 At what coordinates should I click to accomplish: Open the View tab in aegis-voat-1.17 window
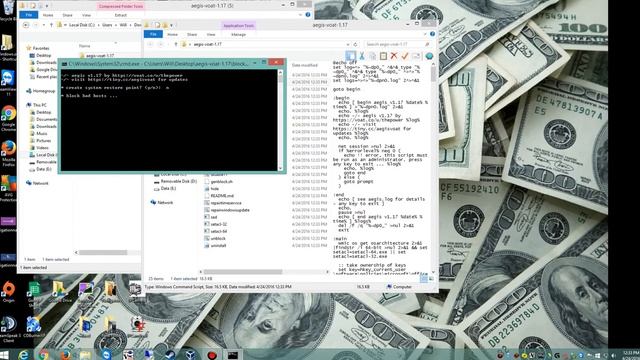tap(211, 35)
